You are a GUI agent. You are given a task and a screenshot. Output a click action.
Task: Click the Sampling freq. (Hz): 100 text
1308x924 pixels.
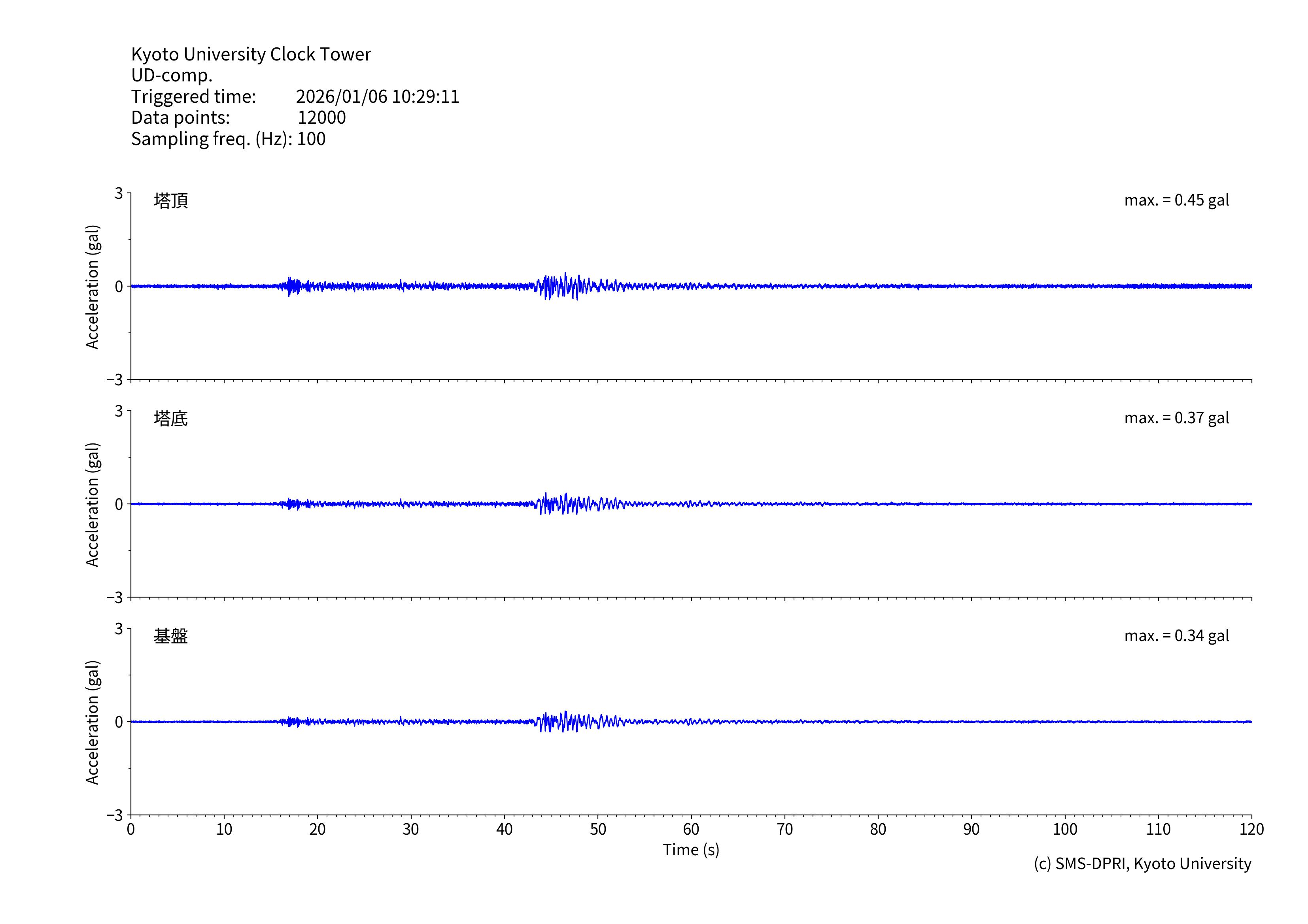pyautogui.click(x=228, y=139)
